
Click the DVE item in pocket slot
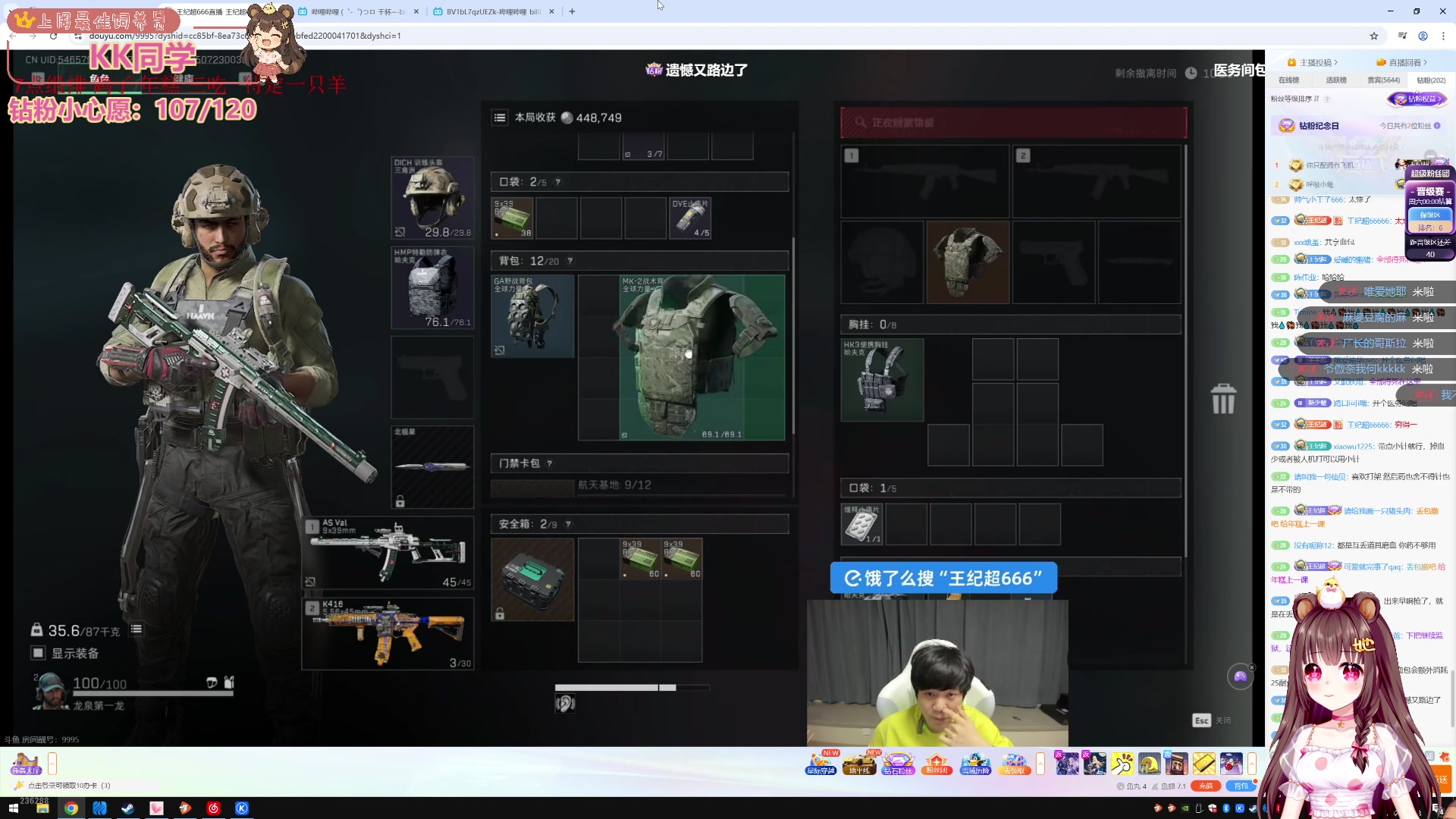(x=690, y=218)
